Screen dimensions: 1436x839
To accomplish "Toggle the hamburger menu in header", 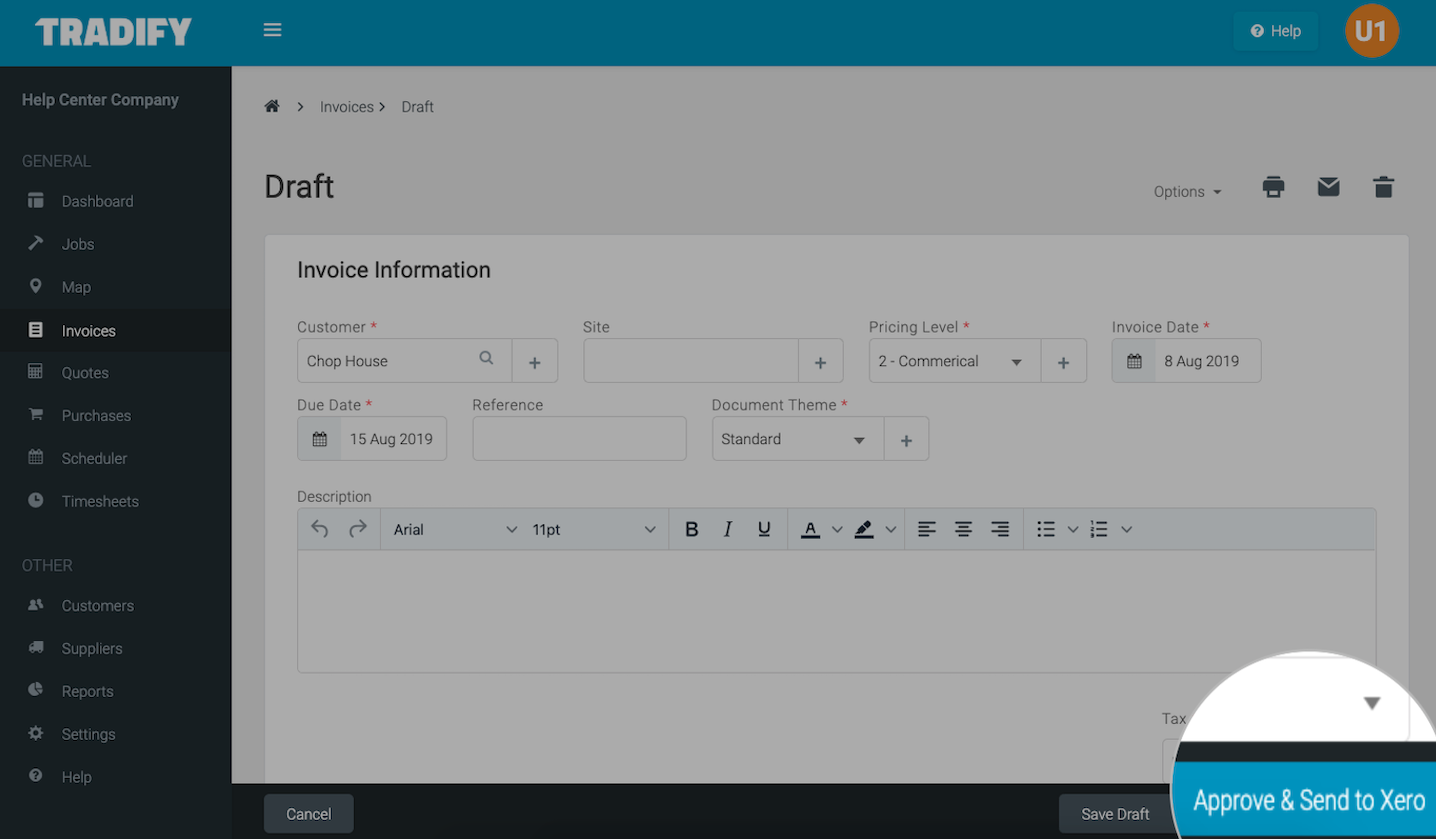I will point(272,30).
